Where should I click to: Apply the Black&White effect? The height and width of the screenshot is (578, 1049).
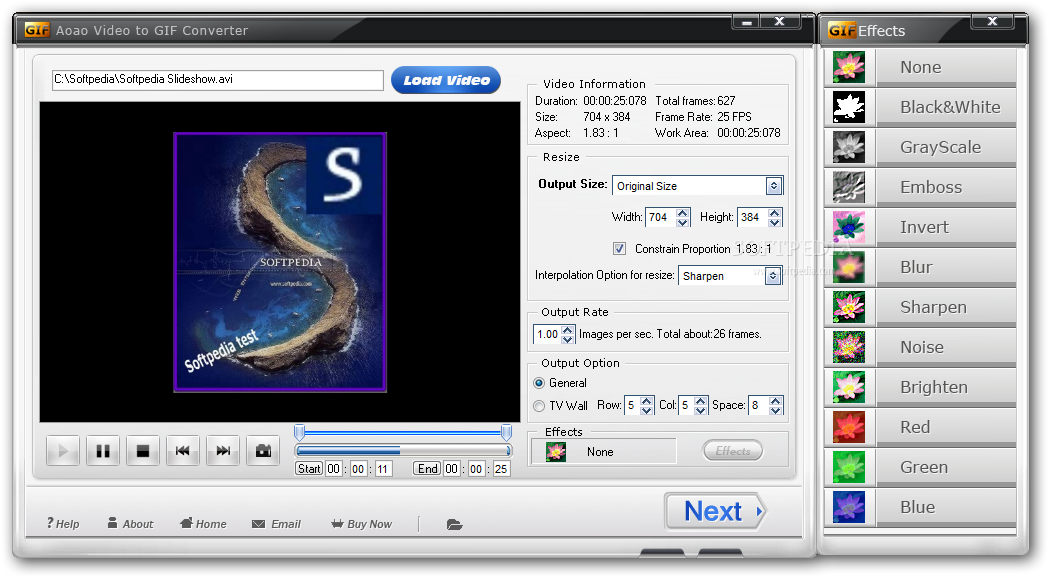[x=946, y=107]
